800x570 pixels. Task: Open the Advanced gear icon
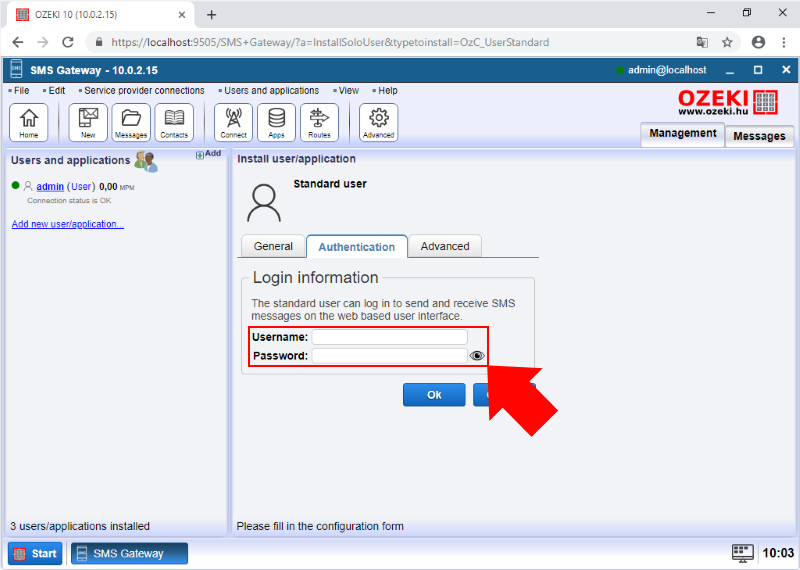[379, 122]
